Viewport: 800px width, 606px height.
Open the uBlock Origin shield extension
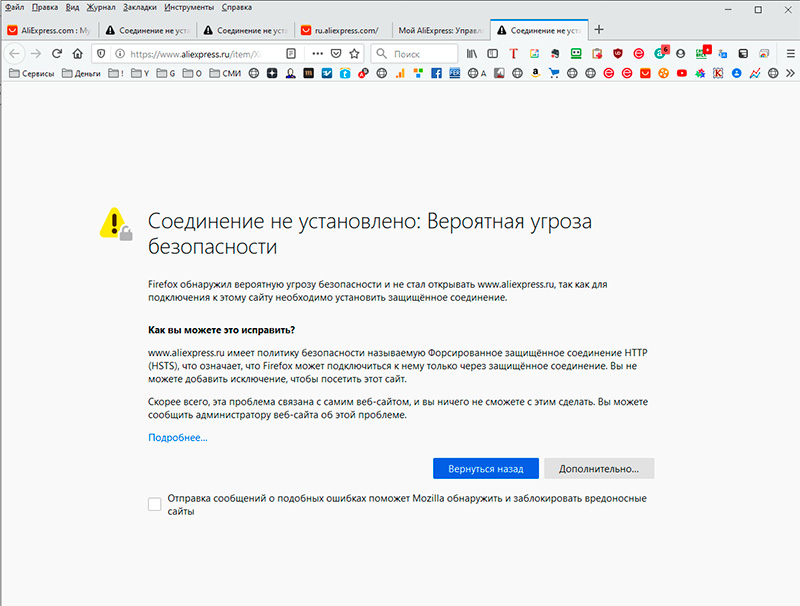coord(618,53)
